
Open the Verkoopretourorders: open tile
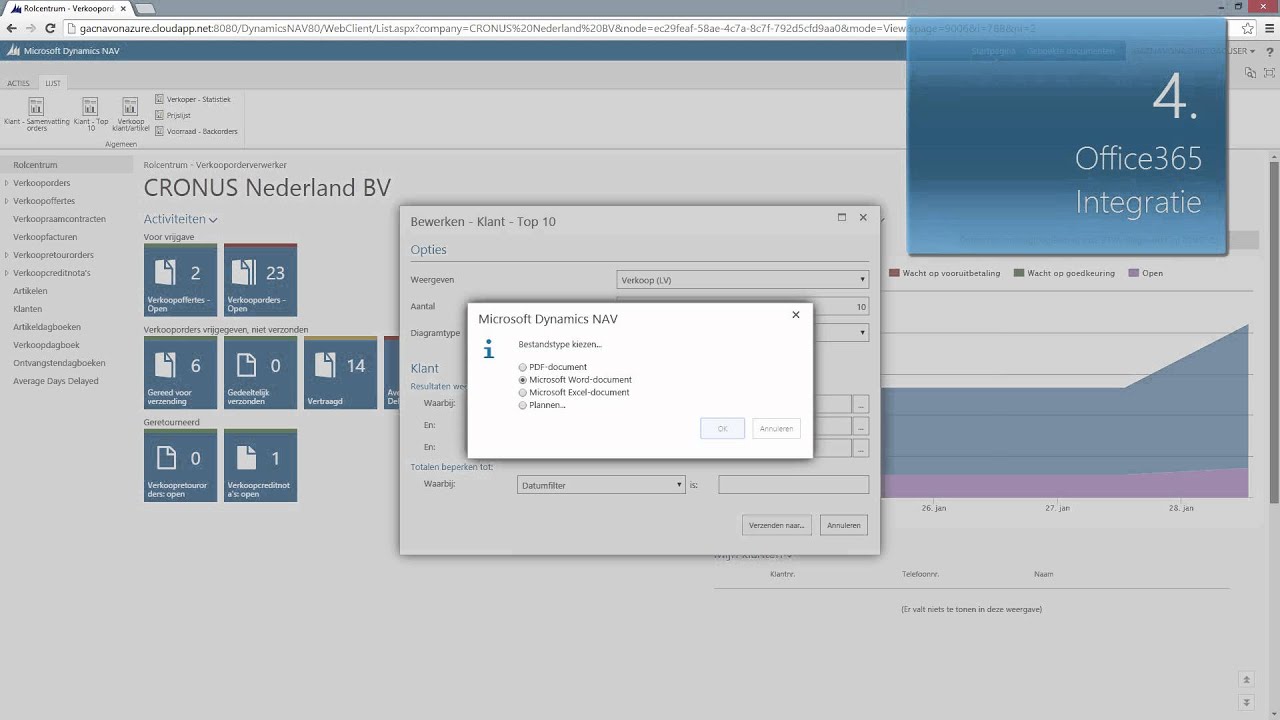(180, 465)
